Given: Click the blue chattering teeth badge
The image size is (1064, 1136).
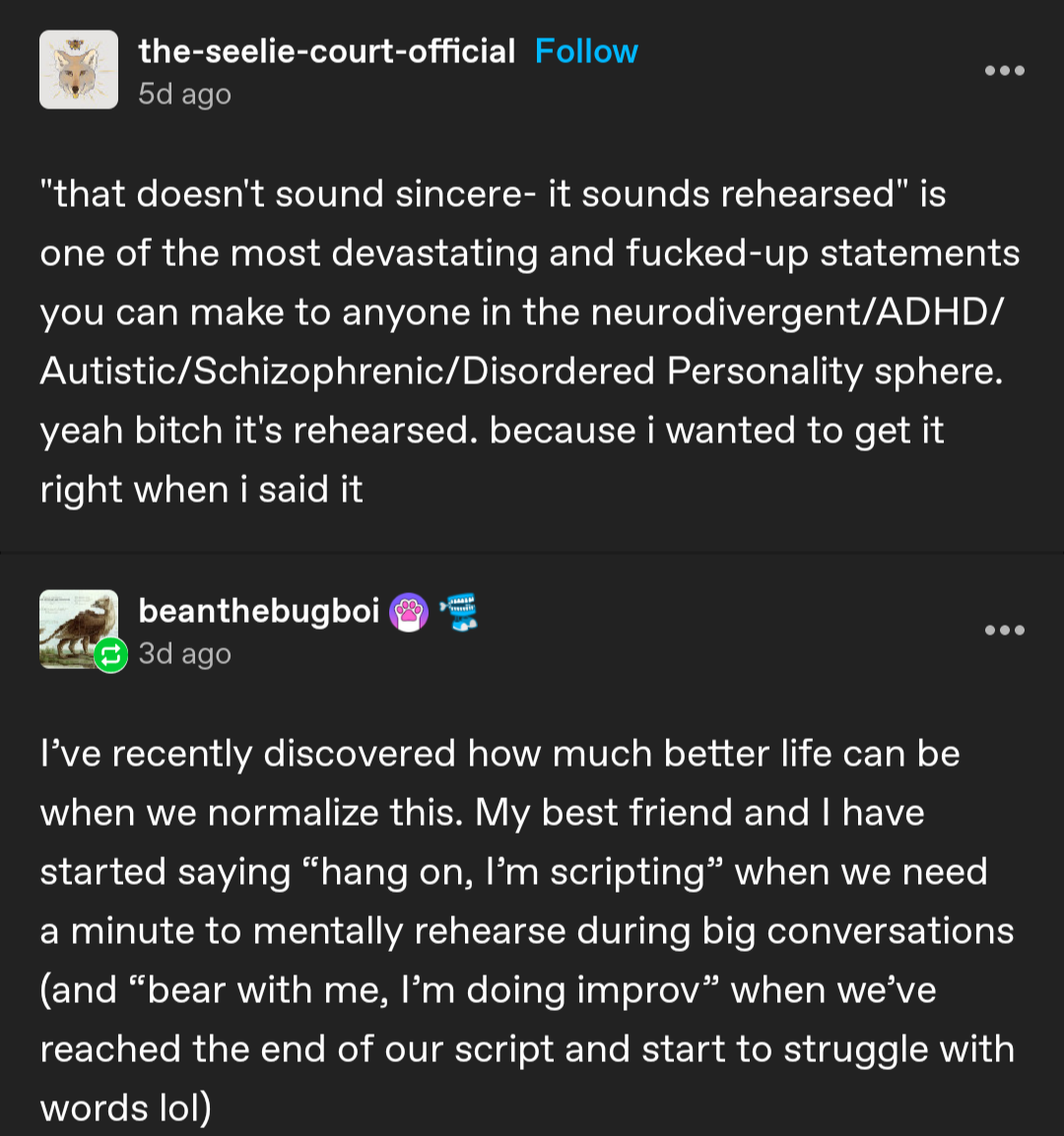Looking at the screenshot, I should (x=459, y=612).
